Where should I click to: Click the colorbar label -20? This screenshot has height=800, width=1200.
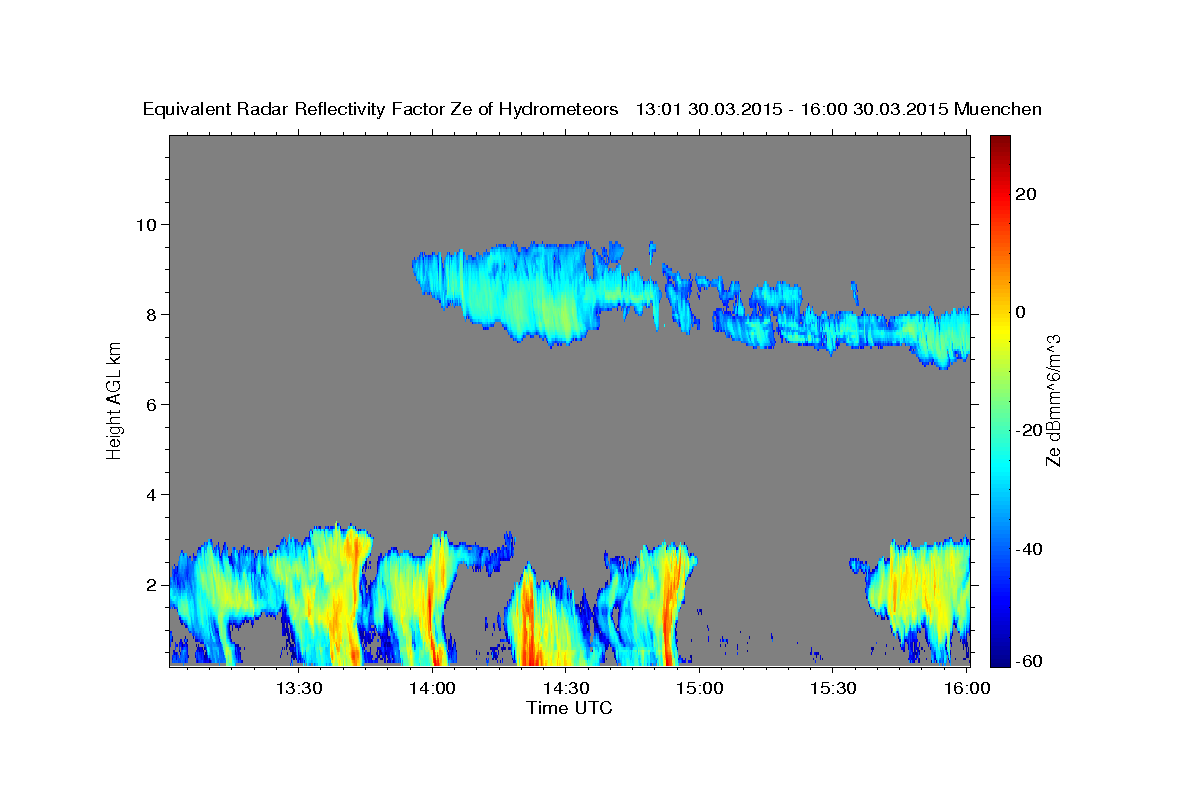(x=1028, y=430)
